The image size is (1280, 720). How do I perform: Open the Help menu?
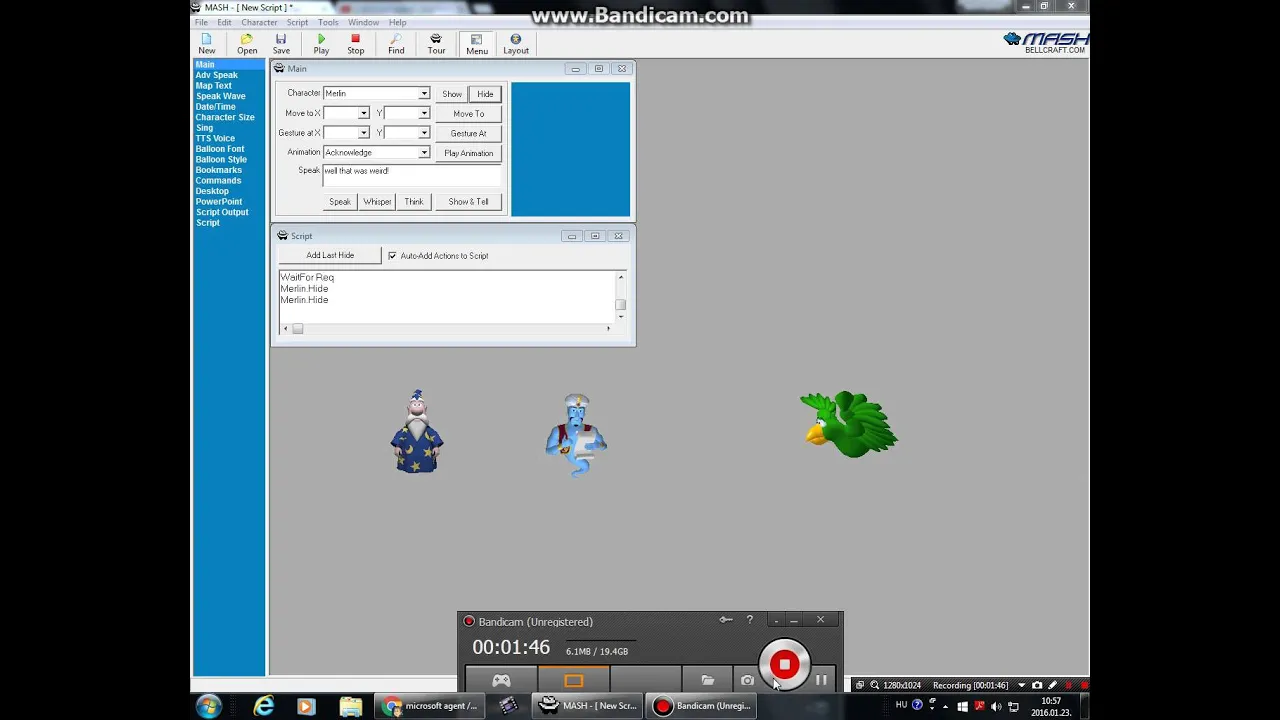[398, 22]
